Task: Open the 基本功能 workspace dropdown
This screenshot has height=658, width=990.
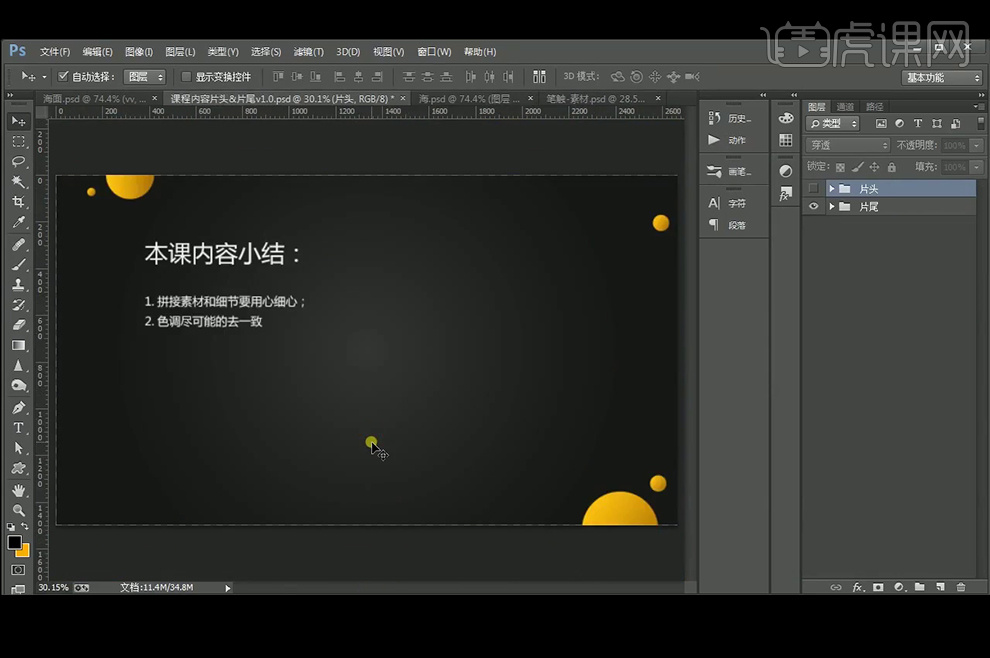Action: (941, 78)
